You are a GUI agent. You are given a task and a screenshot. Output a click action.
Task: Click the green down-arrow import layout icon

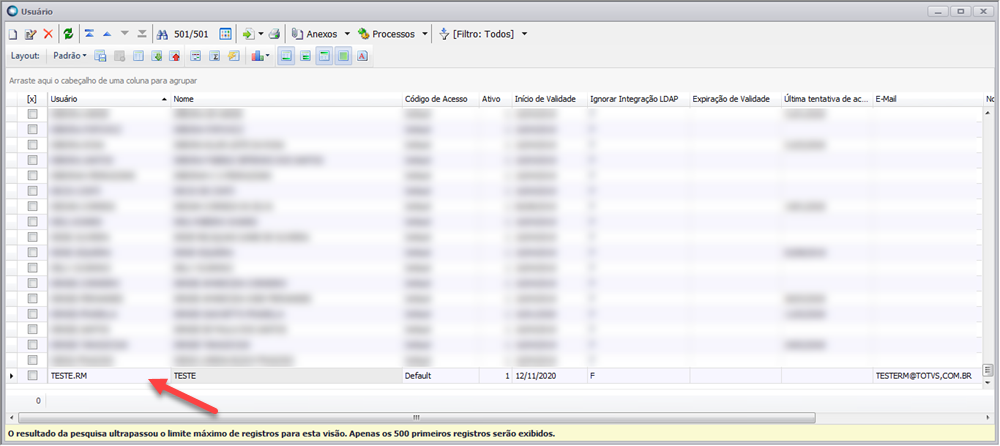(x=156, y=56)
